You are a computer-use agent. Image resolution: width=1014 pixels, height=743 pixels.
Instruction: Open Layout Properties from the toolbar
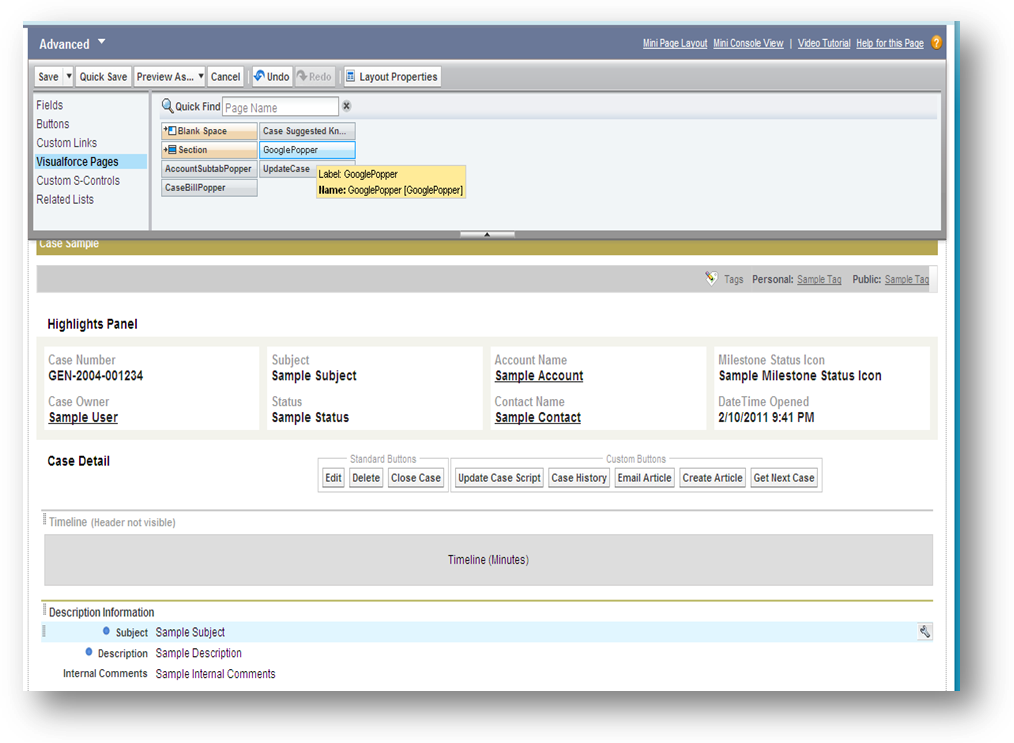pos(391,77)
